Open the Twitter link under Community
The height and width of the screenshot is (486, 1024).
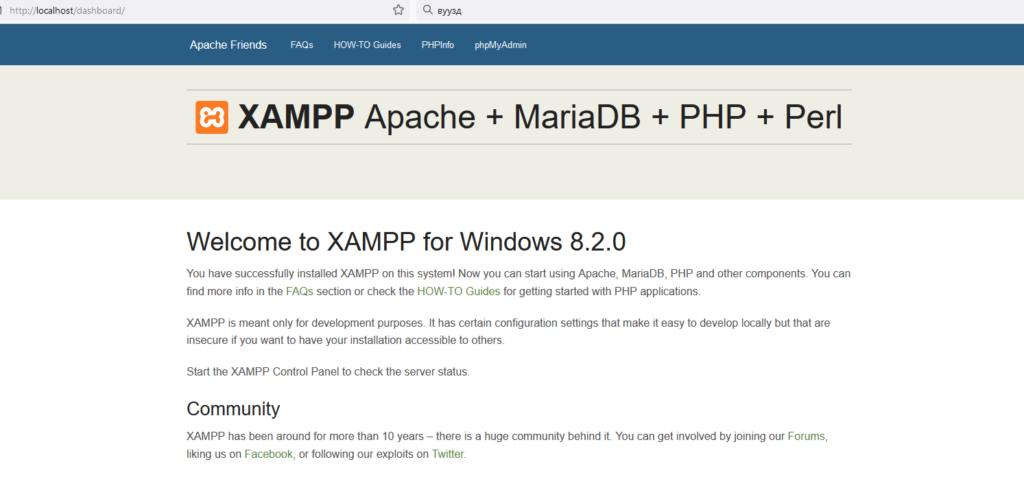click(448, 454)
